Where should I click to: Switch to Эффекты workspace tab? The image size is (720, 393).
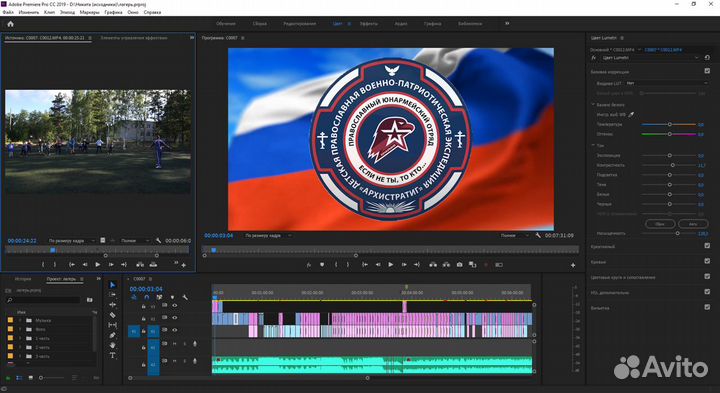tap(369, 23)
